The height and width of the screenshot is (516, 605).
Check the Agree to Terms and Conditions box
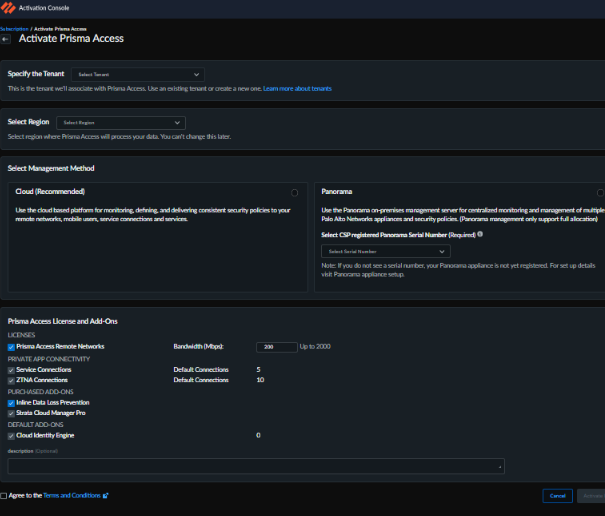click(4, 495)
